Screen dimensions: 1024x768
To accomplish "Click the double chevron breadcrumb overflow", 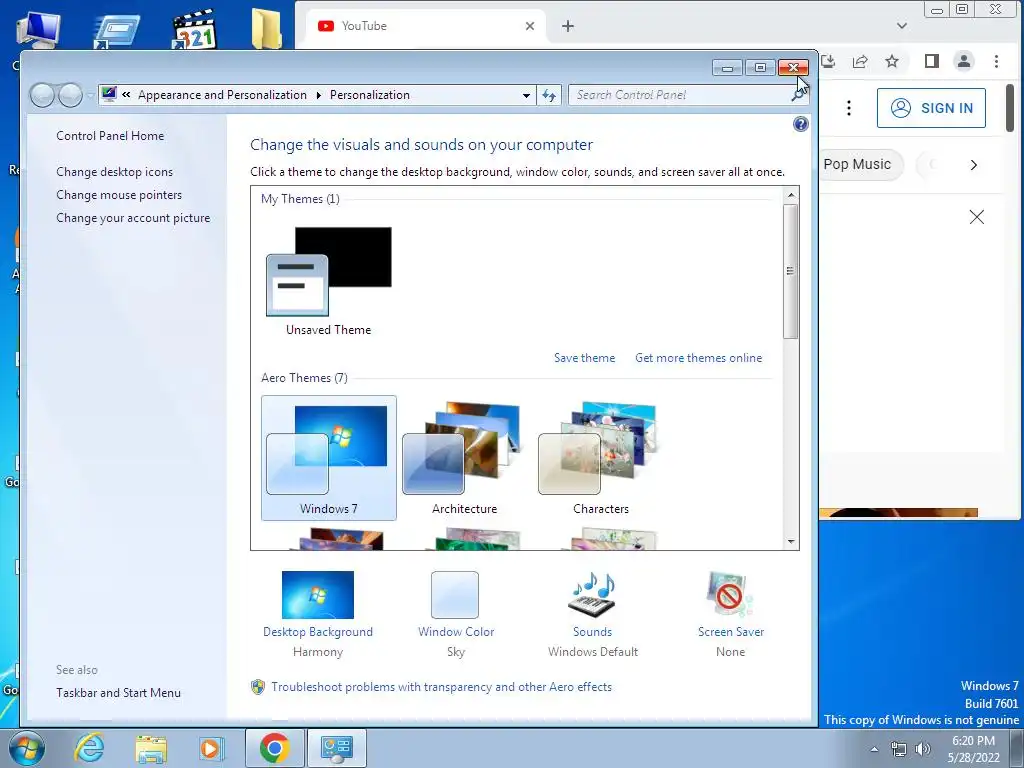I will 126,95.
